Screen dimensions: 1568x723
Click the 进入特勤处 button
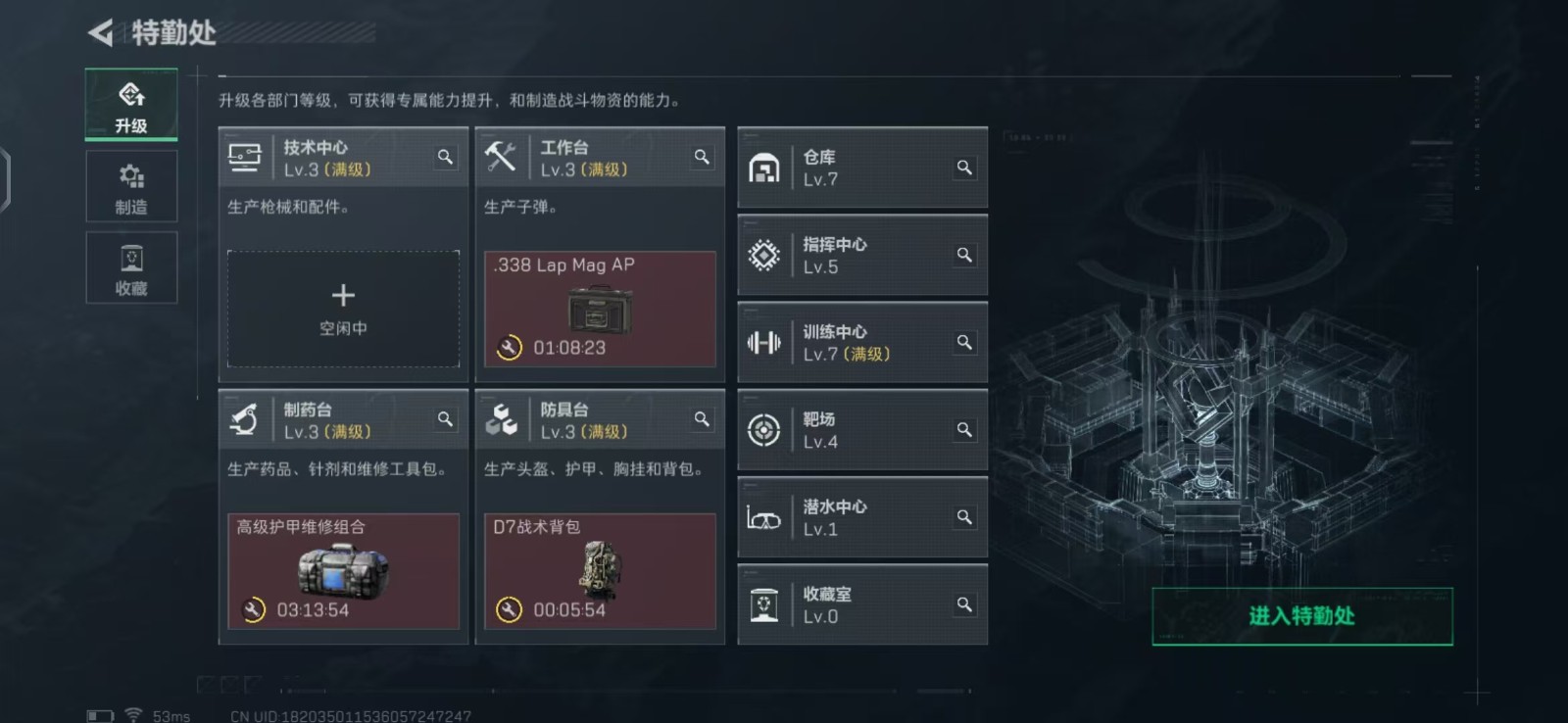[1302, 616]
